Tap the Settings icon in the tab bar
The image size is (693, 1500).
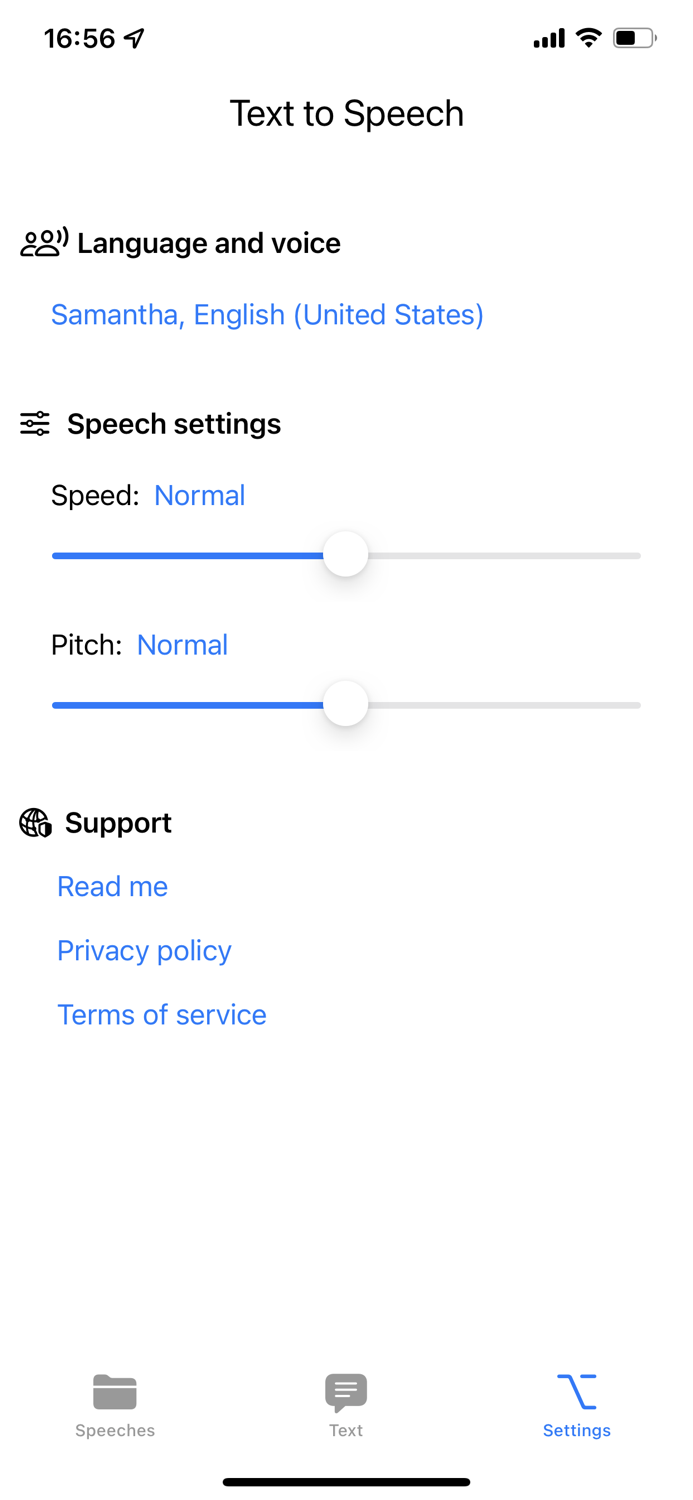pyautogui.click(x=576, y=1389)
